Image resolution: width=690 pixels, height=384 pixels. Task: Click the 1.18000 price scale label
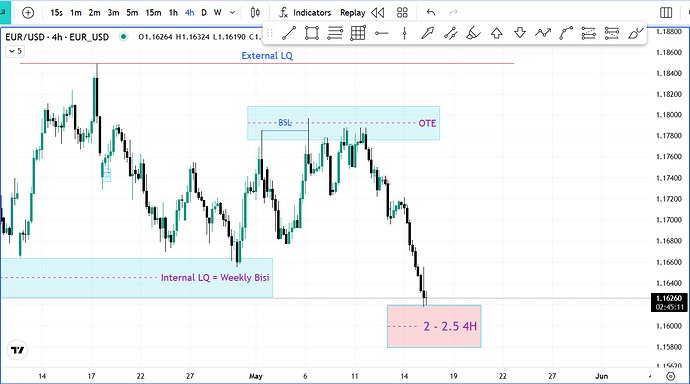point(669,115)
